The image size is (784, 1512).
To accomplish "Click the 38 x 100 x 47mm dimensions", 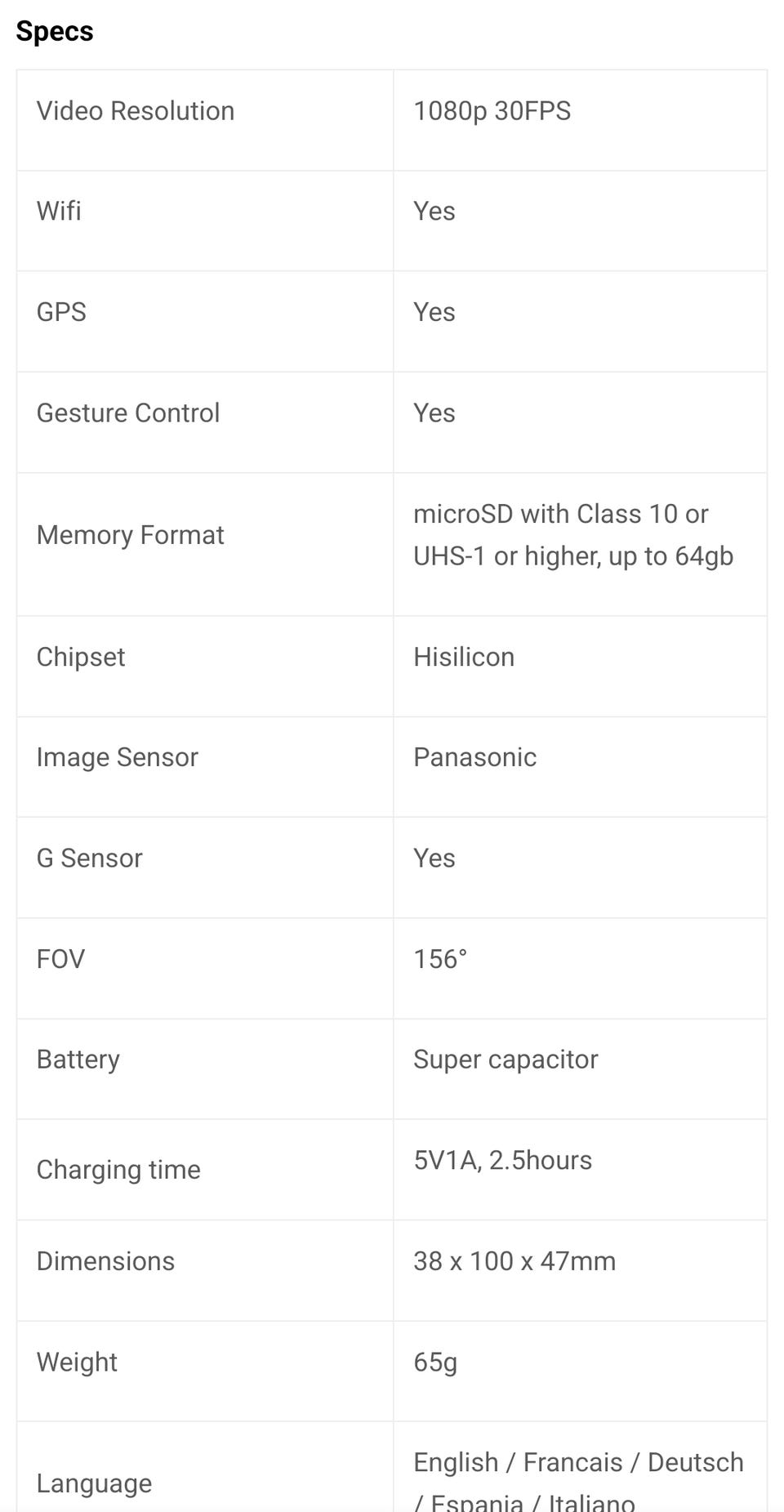I will (x=514, y=1261).
